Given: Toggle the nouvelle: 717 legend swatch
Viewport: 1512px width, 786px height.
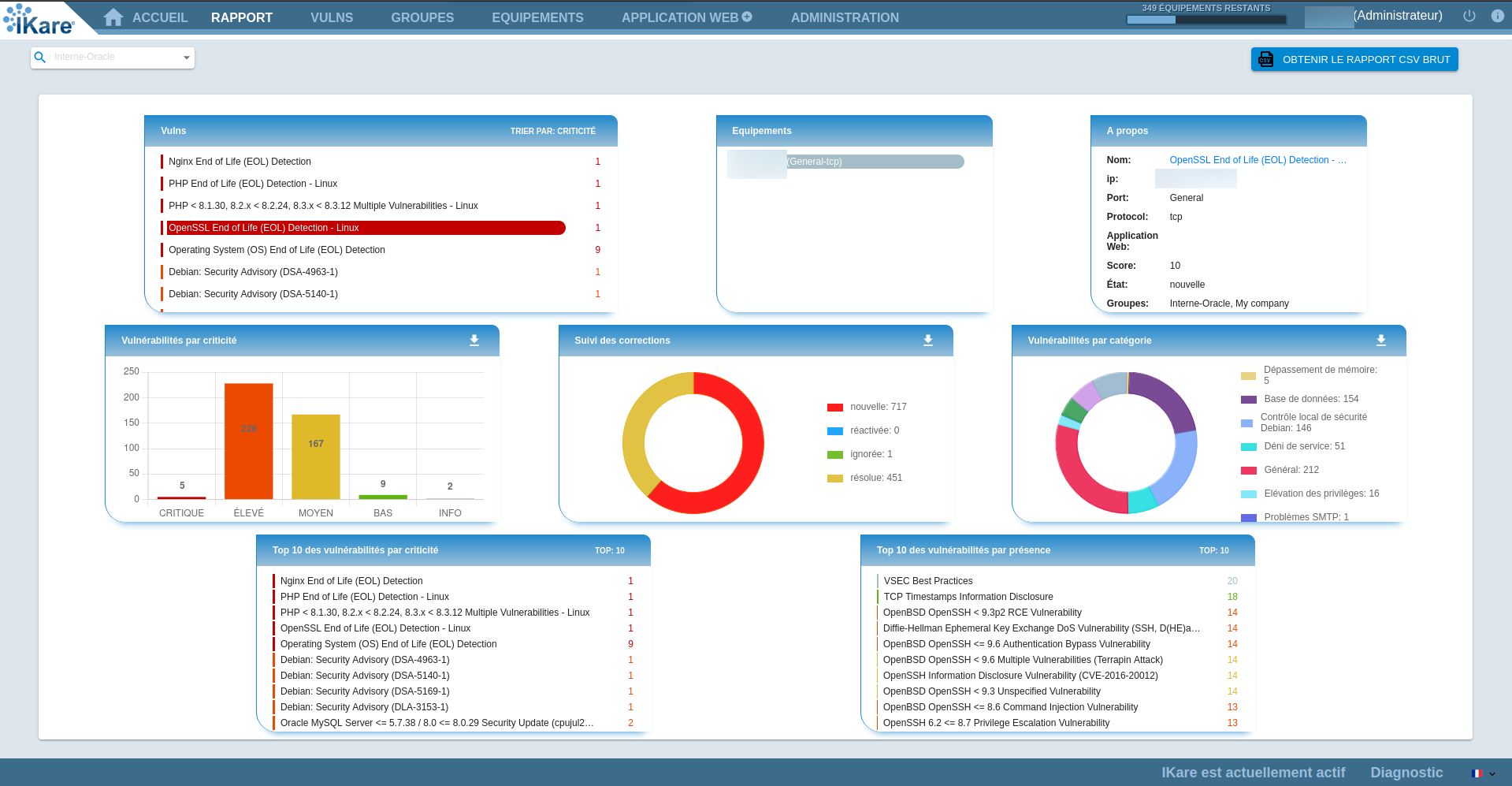Looking at the screenshot, I should point(835,408).
